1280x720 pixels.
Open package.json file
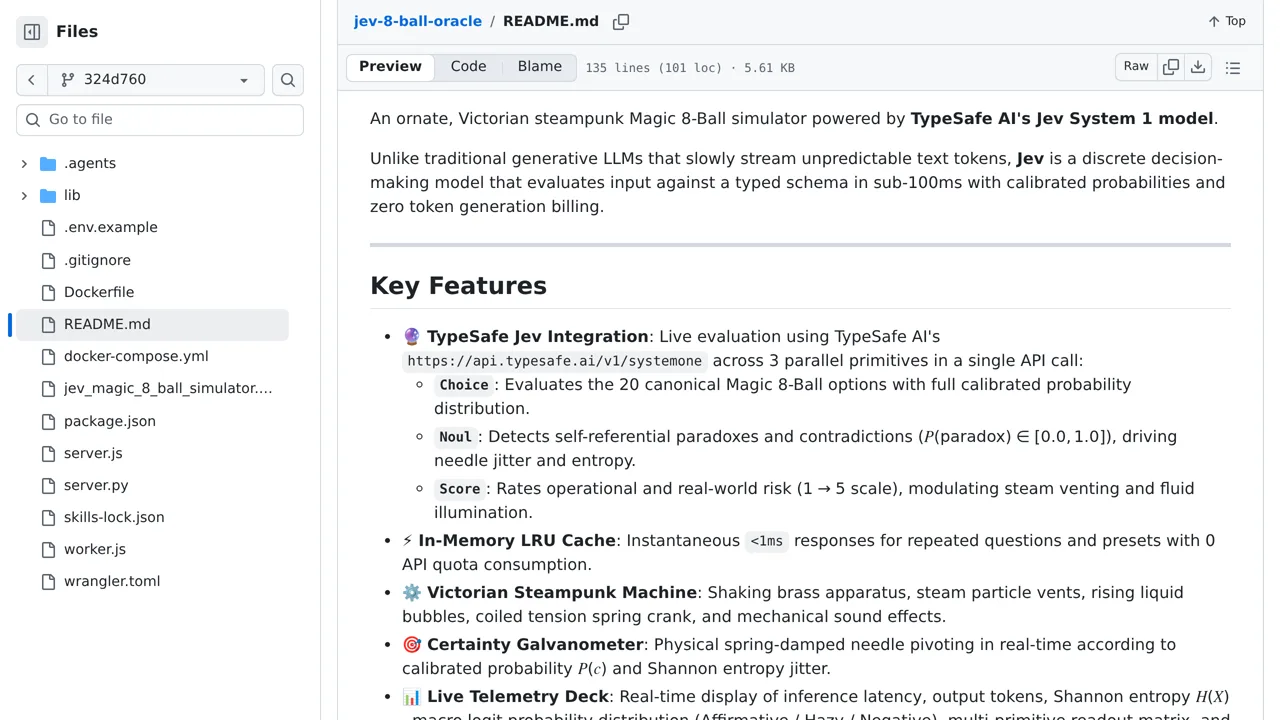[x=110, y=421]
